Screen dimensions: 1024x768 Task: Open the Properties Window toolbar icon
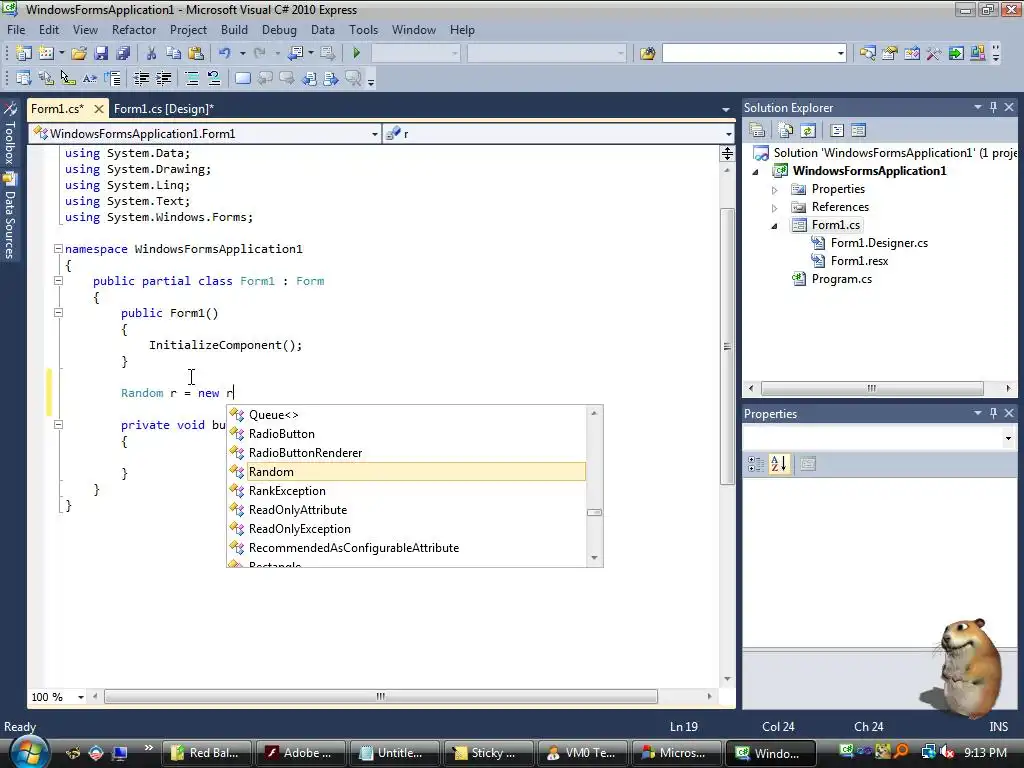[x=889, y=53]
